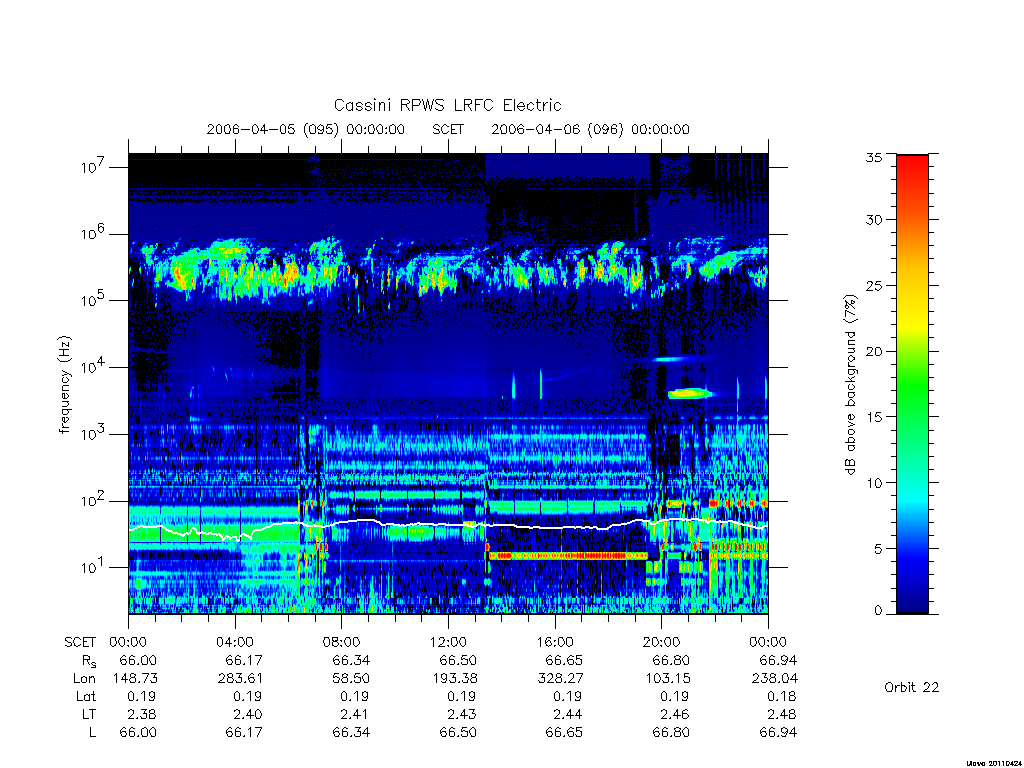Click the colorbar tick label '5'
This screenshot has height=768, width=1024.
(878, 549)
